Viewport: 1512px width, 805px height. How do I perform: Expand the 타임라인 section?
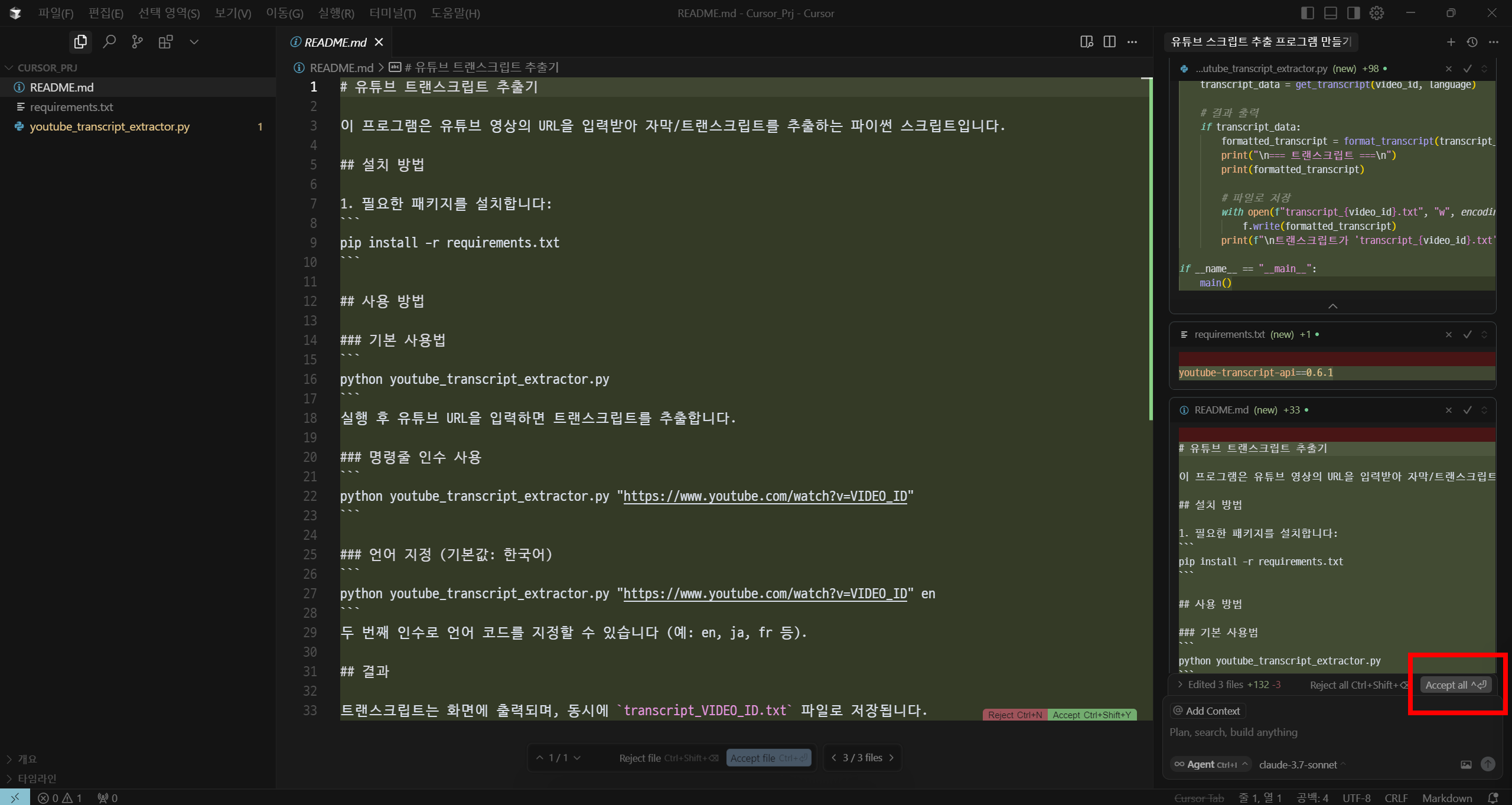(37, 778)
